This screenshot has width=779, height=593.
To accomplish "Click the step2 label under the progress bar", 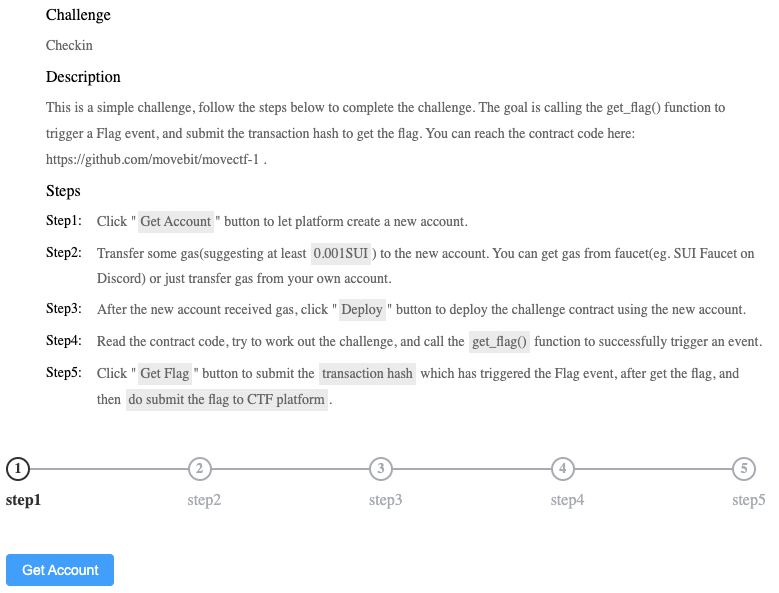I will (x=204, y=500).
